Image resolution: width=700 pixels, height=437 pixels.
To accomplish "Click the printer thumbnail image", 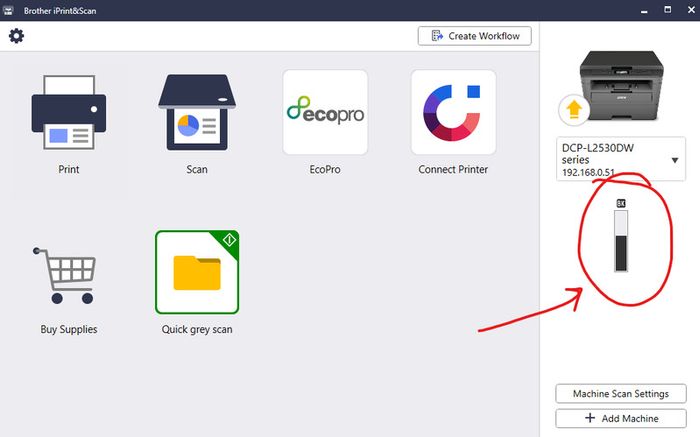I will pyautogui.click(x=622, y=86).
